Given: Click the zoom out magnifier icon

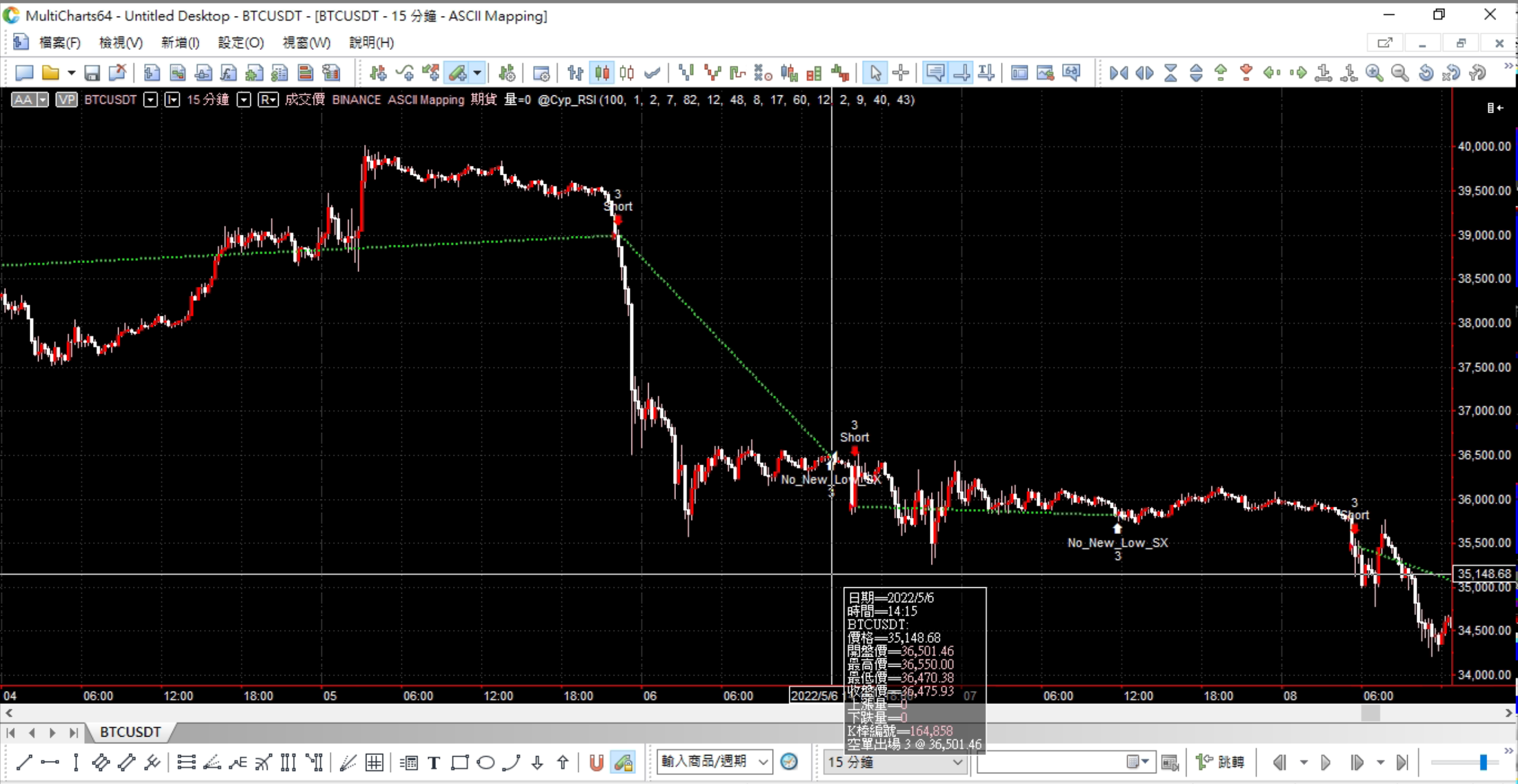Looking at the screenshot, I should (1400, 73).
